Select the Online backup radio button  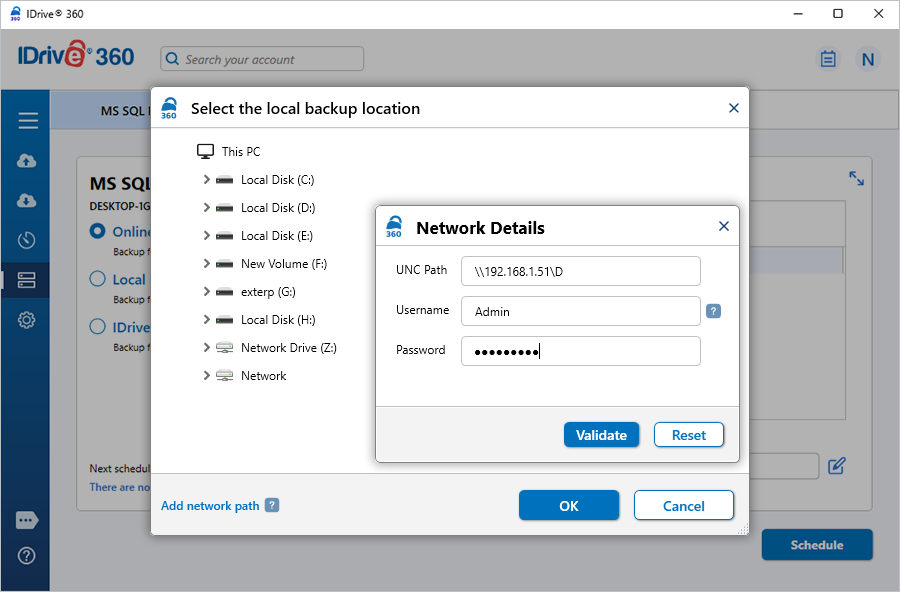pos(98,231)
